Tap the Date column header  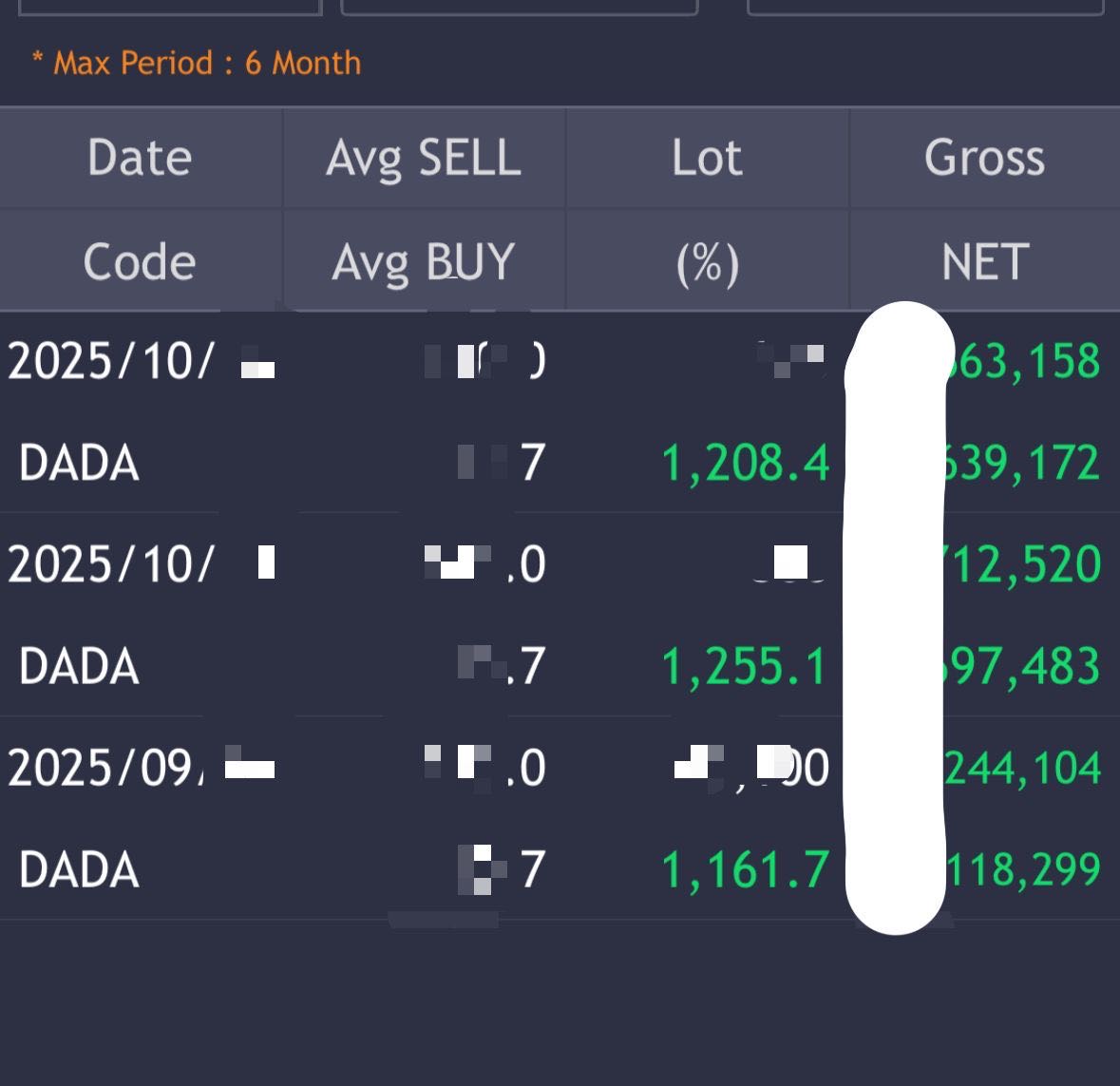click(140, 158)
